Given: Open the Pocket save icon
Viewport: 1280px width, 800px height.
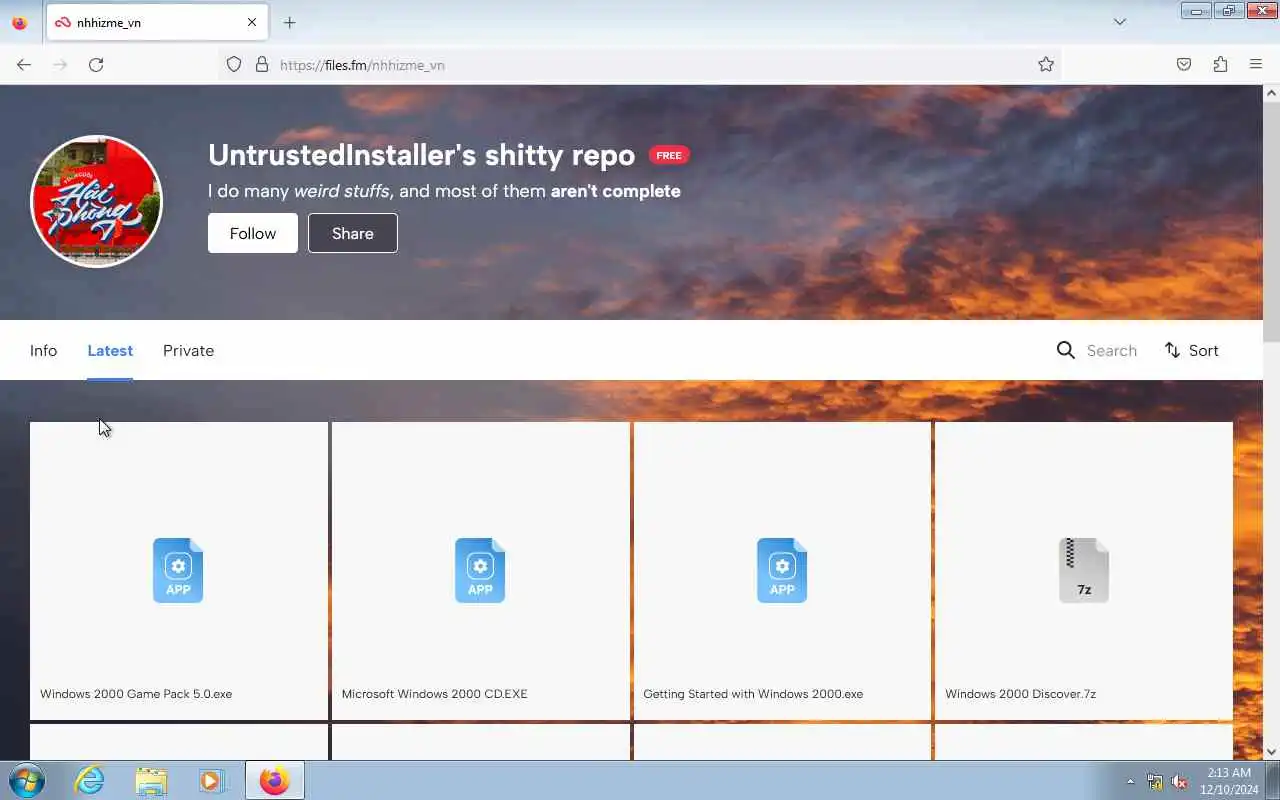Looking at the screenshot, I should coord(1184,65).
